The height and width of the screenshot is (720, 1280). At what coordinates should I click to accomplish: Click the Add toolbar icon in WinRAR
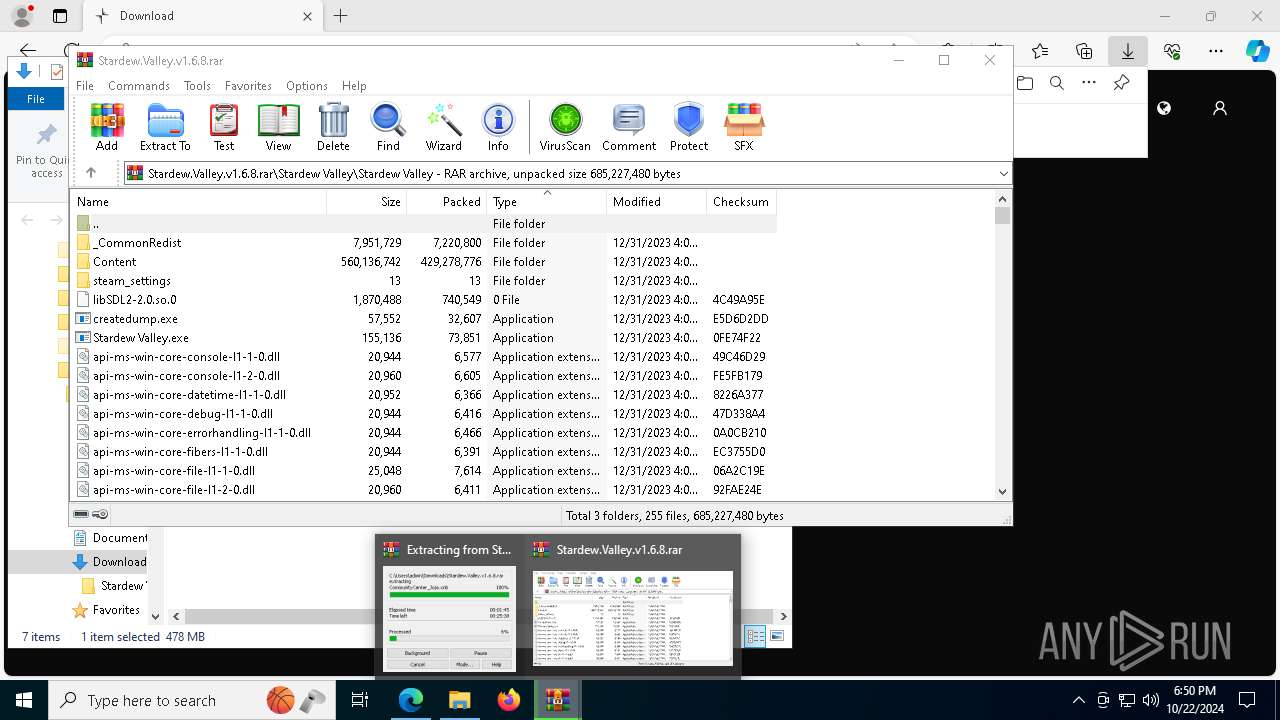click(107, 127)
